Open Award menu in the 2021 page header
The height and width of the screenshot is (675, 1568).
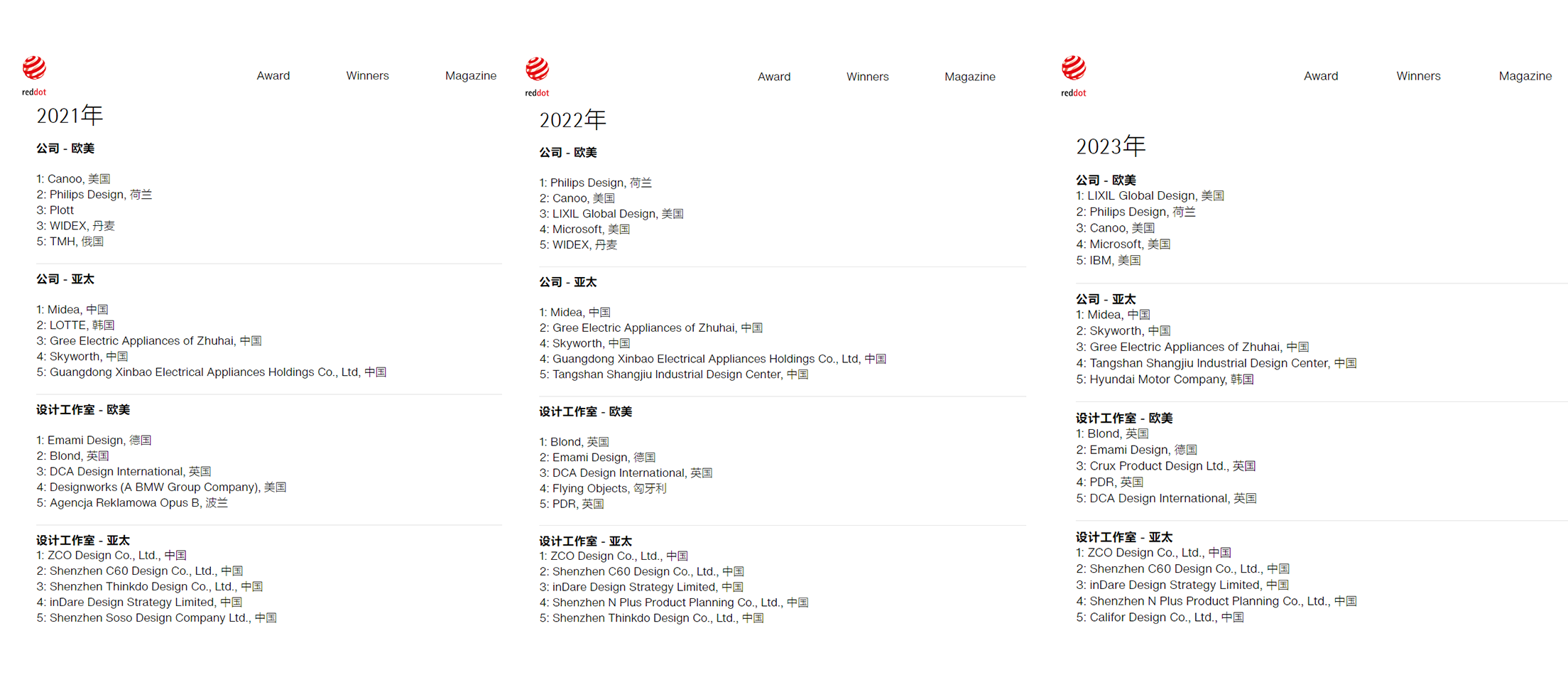click(273, 75)
